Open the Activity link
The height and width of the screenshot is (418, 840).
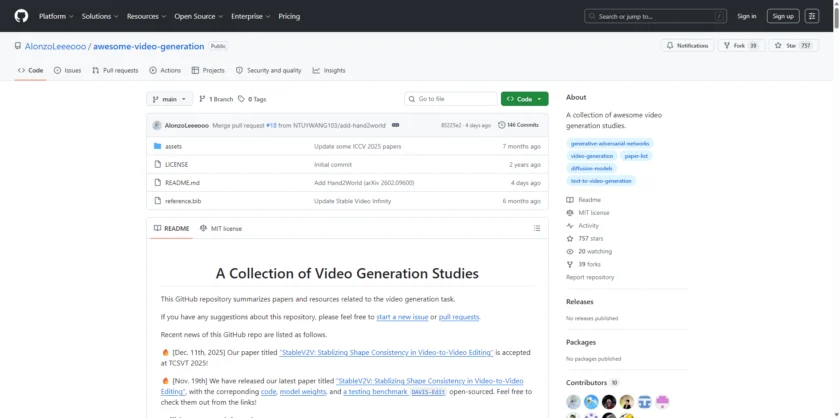583,226
